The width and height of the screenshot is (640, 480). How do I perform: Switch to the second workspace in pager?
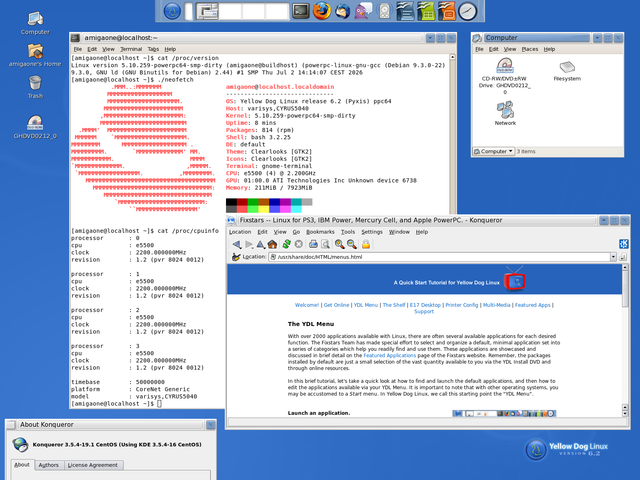230,11
